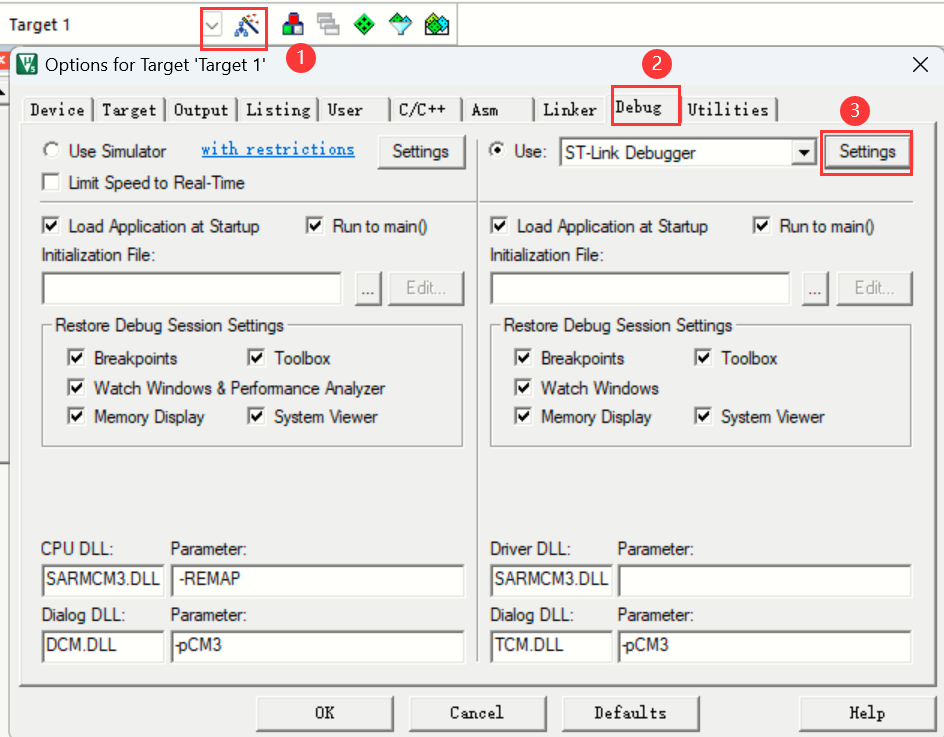Expand the Target 1 selection dropdown
944x737 pixels.
point(212,25)
